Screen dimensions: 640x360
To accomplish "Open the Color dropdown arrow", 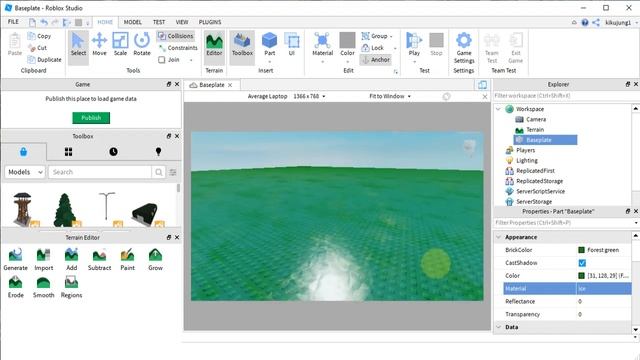I will [347, 62].
